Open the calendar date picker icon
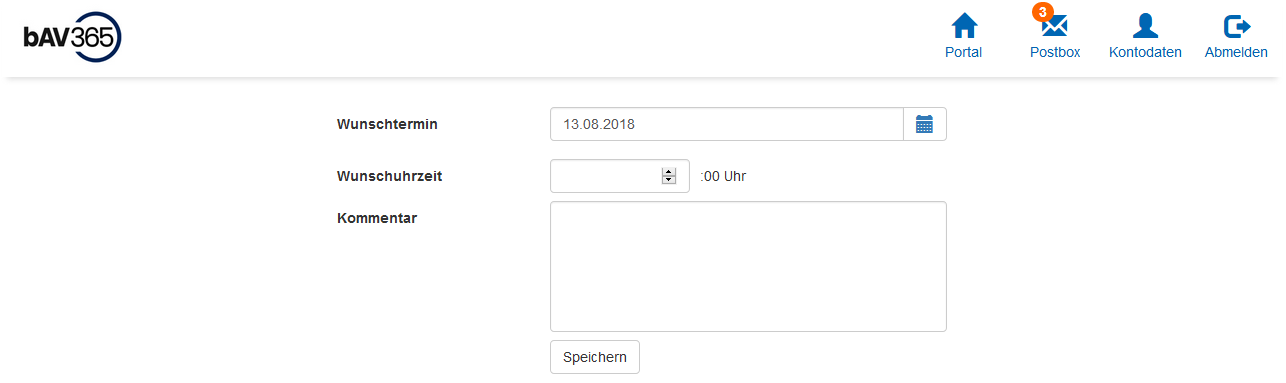Image resolution: width=1286 pixels, height=383 pixels. [x=925, y=124]
